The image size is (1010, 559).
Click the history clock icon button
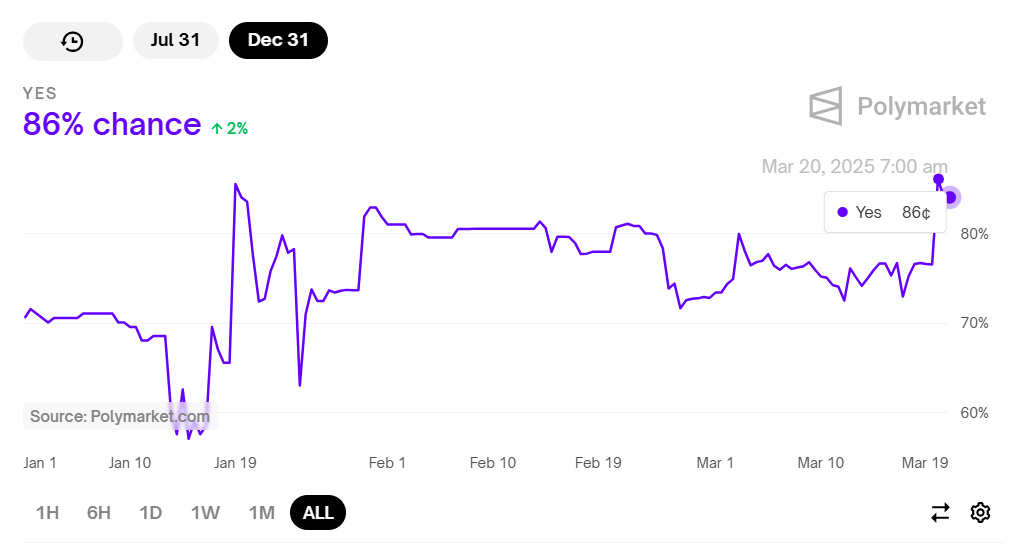click(x=72, y=41)
